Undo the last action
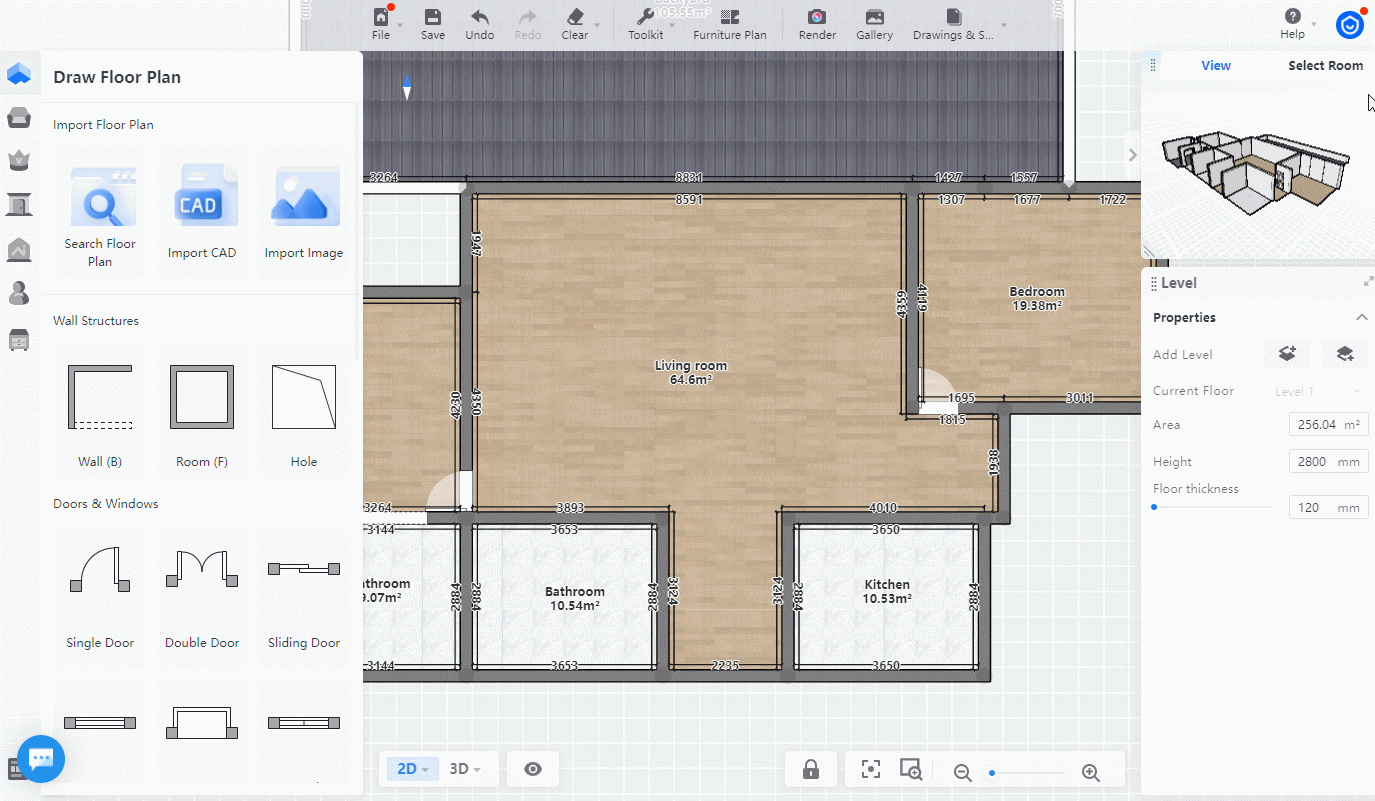The height and width of the screenshot is (801, 1375). [x=480, y=24]
